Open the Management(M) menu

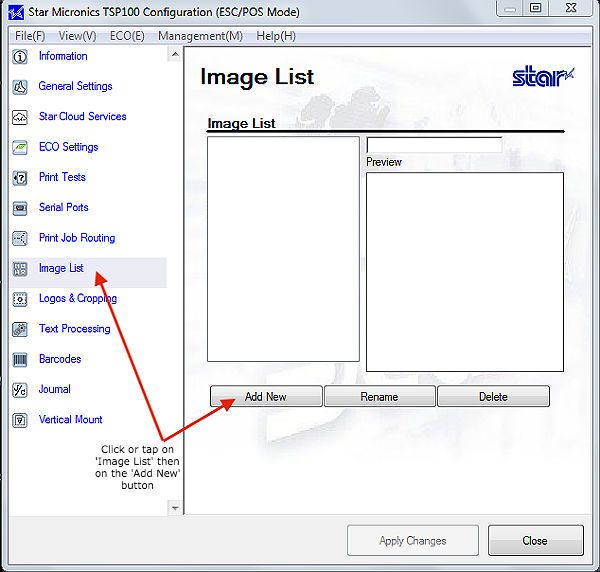[x=201, y=36]
